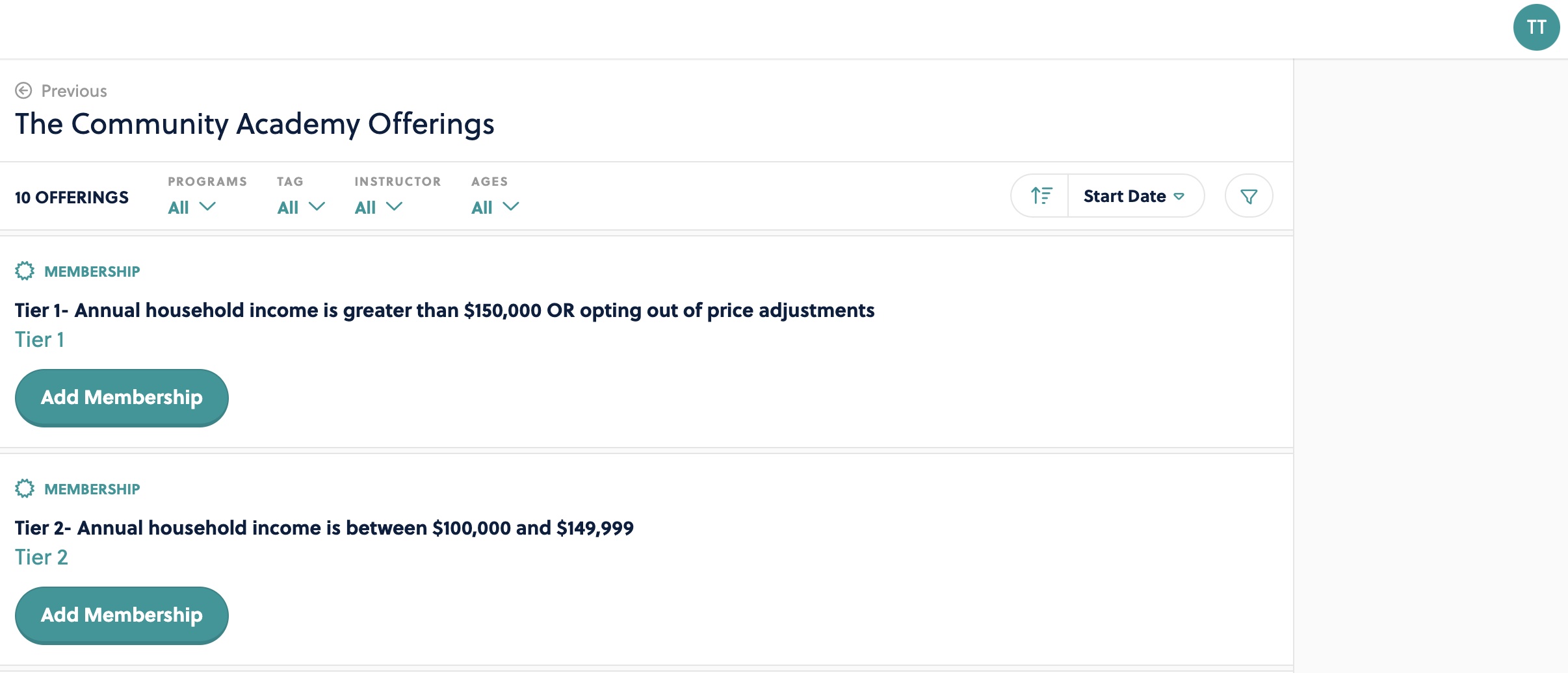This screenshot has width=1568, height=673.
Task: Go back via Previous link
Action: click(74, 91)
